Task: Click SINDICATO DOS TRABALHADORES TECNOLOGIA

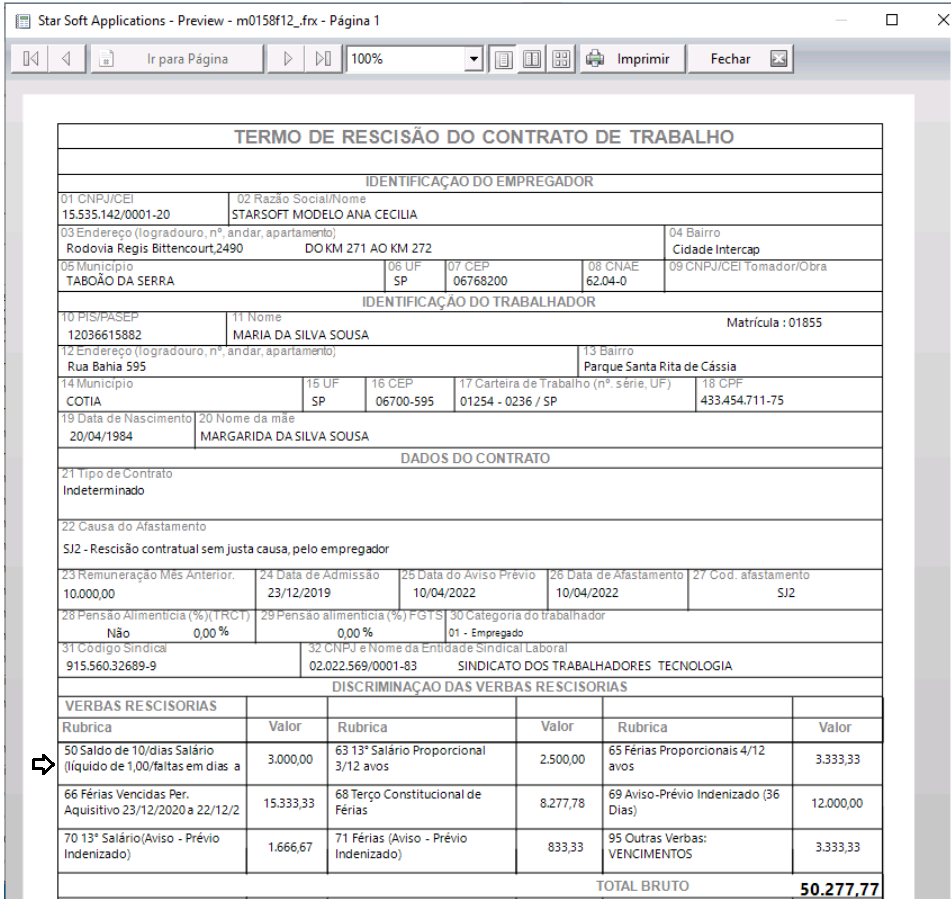Action: click(x=595, y=666)
